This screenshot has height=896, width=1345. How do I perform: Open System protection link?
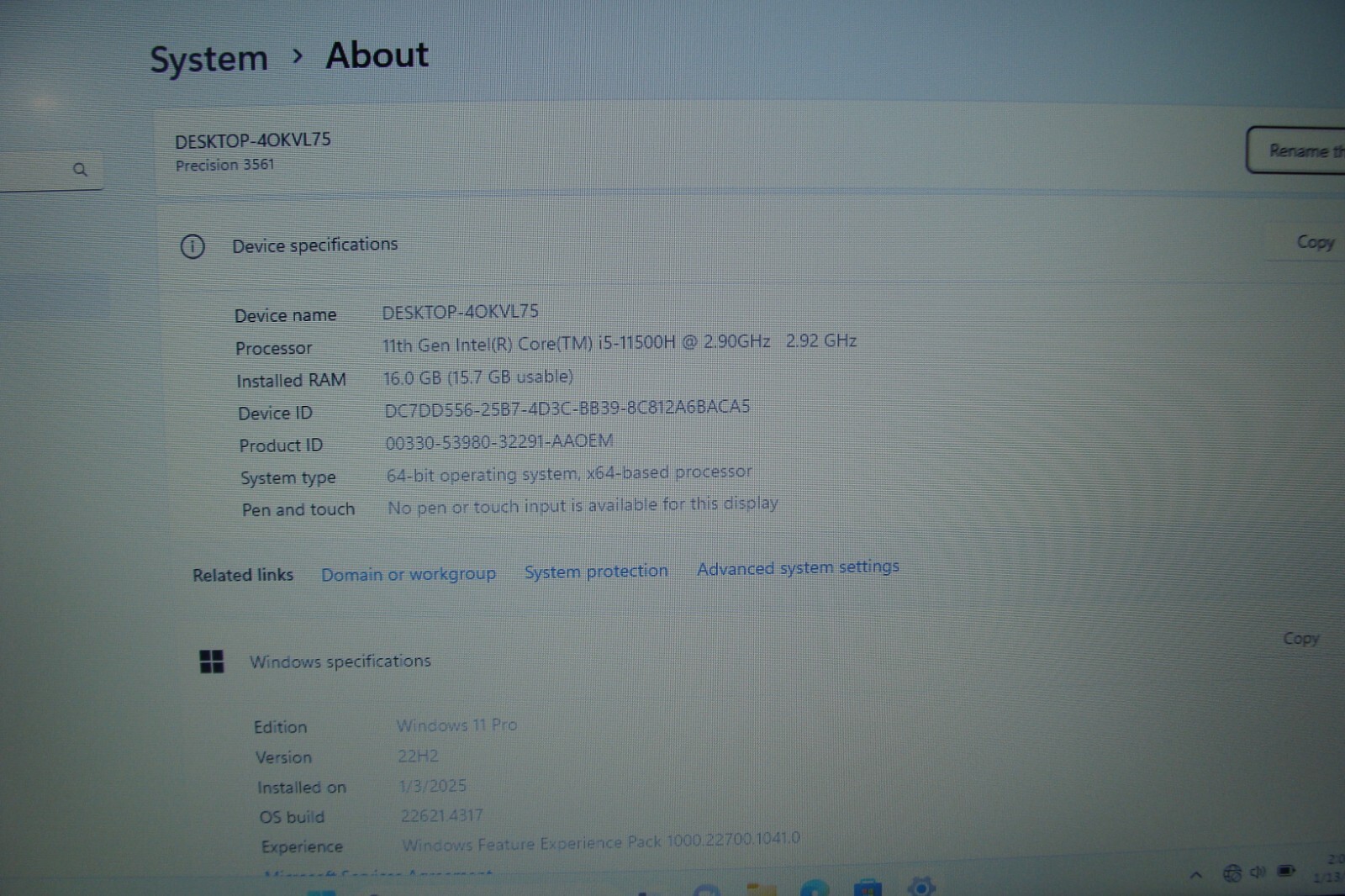click(x=596, y=572)
